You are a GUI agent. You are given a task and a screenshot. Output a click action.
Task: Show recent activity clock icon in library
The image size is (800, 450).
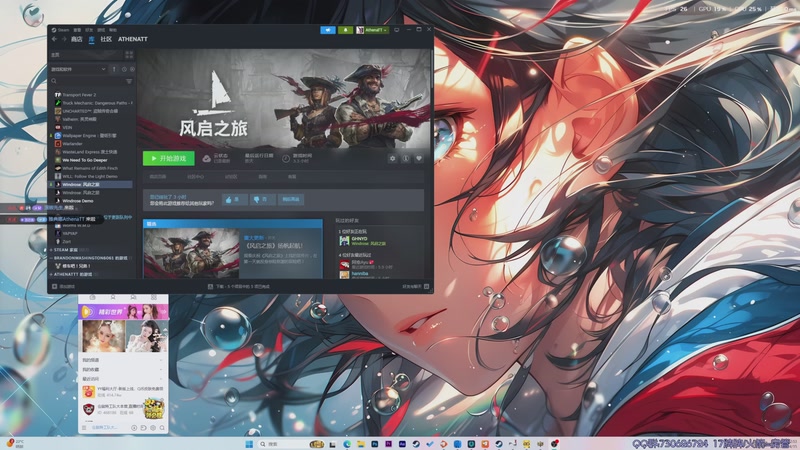124,69
